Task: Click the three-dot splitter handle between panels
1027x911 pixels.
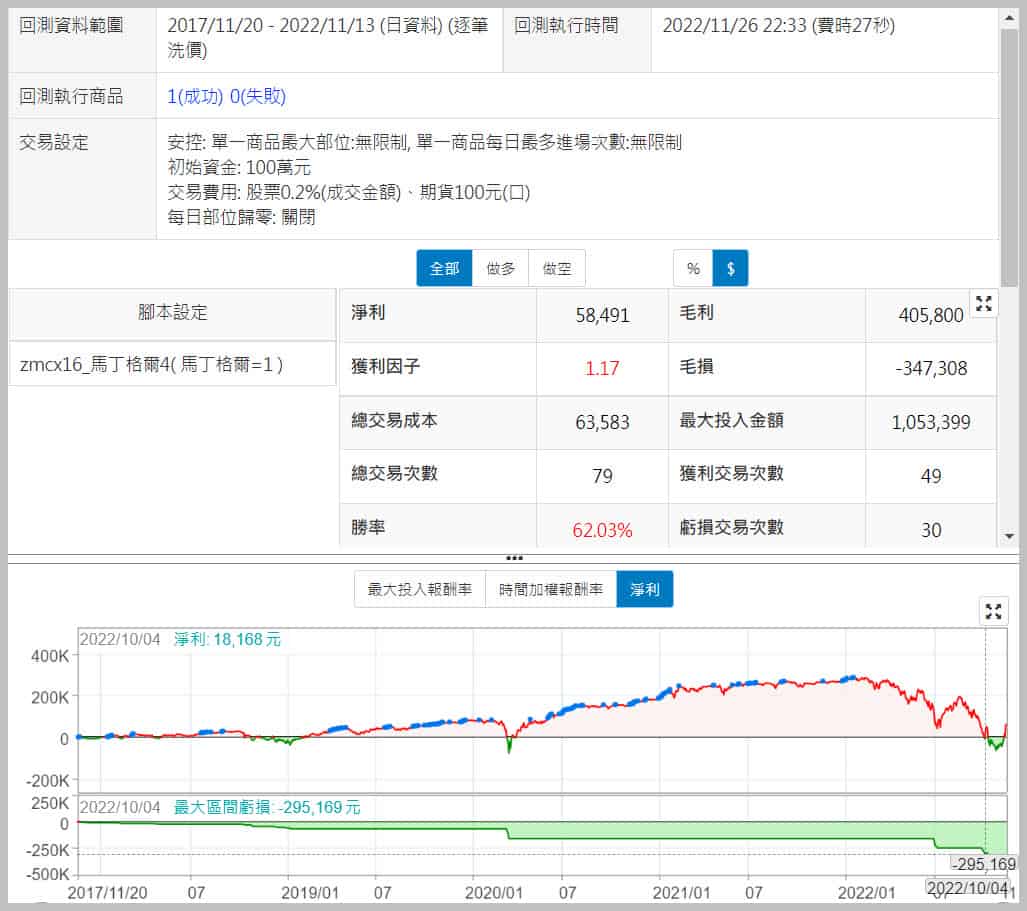Action: tap(514, 558)
